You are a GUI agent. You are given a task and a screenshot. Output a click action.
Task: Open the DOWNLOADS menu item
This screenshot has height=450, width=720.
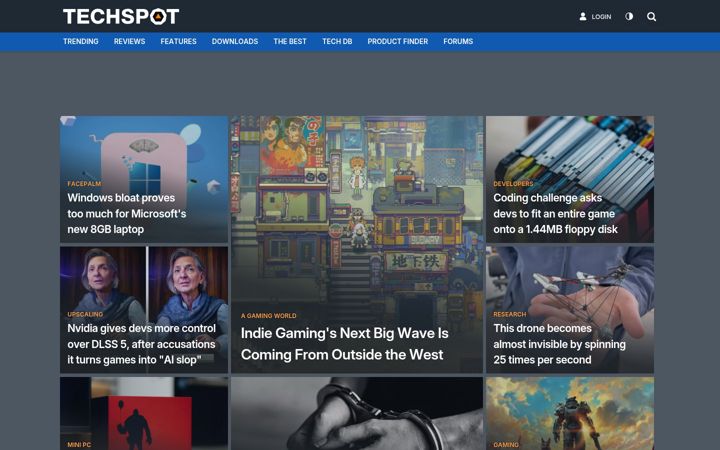(x=235, y=41)
